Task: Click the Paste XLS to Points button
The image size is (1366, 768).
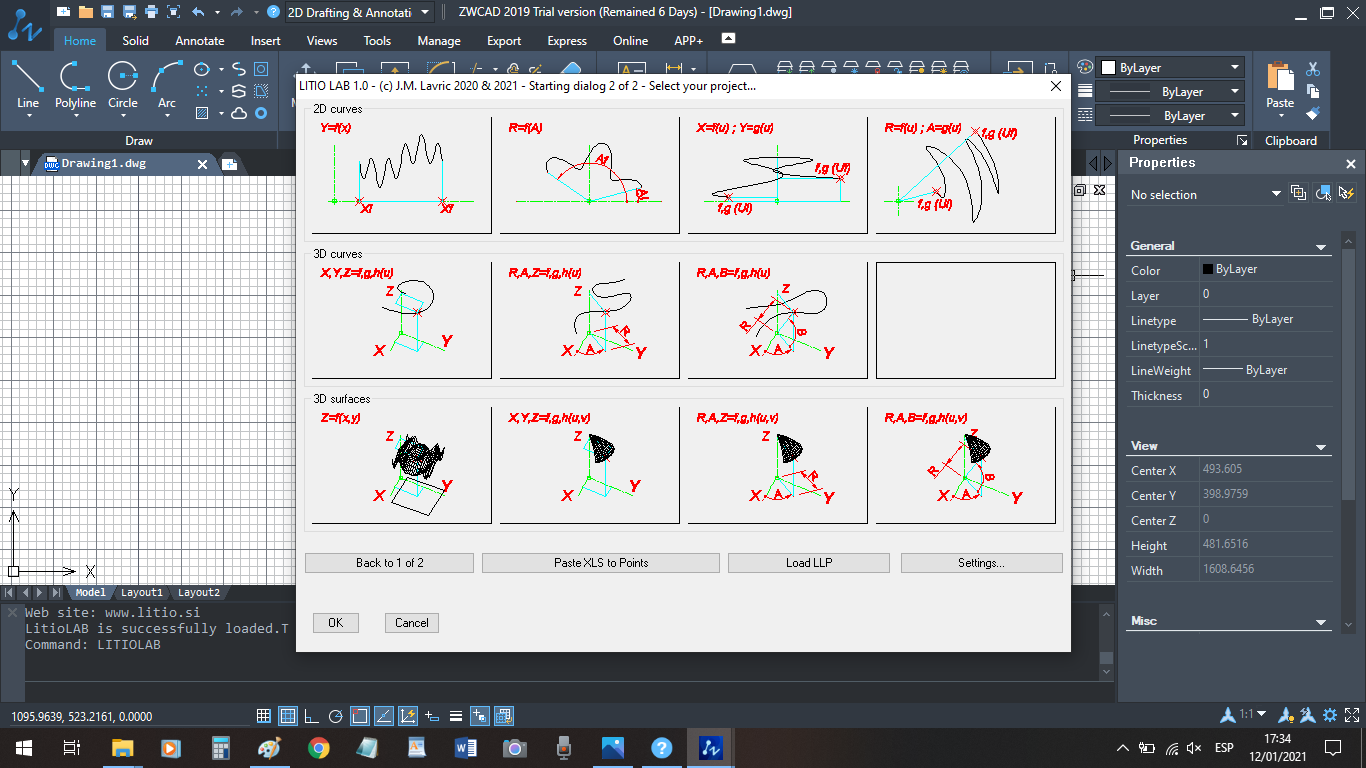Action: [x=601, y=563]
